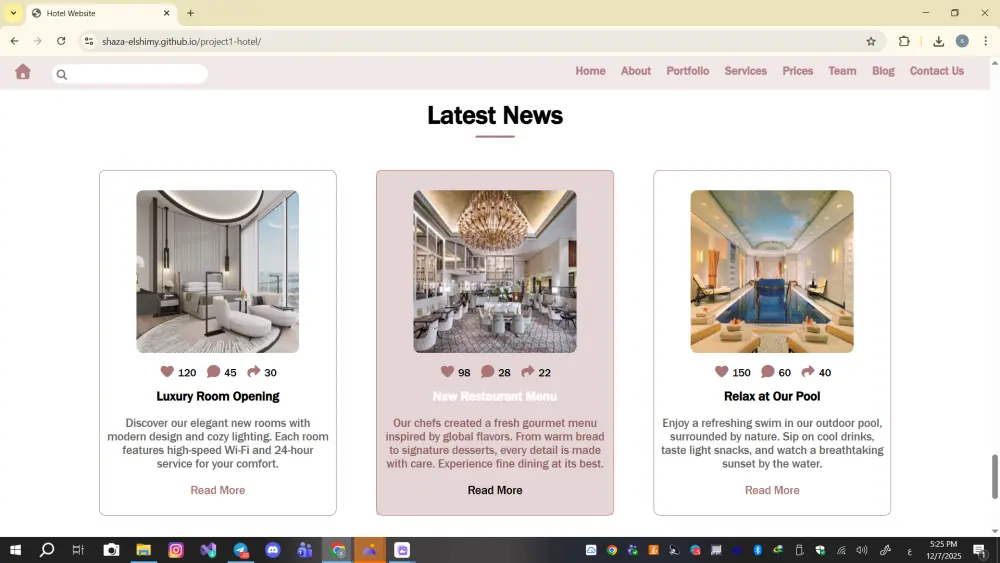Click the Relax at Our Pool title
This screenshot has height=563, width=1000.
pos(772,396)
